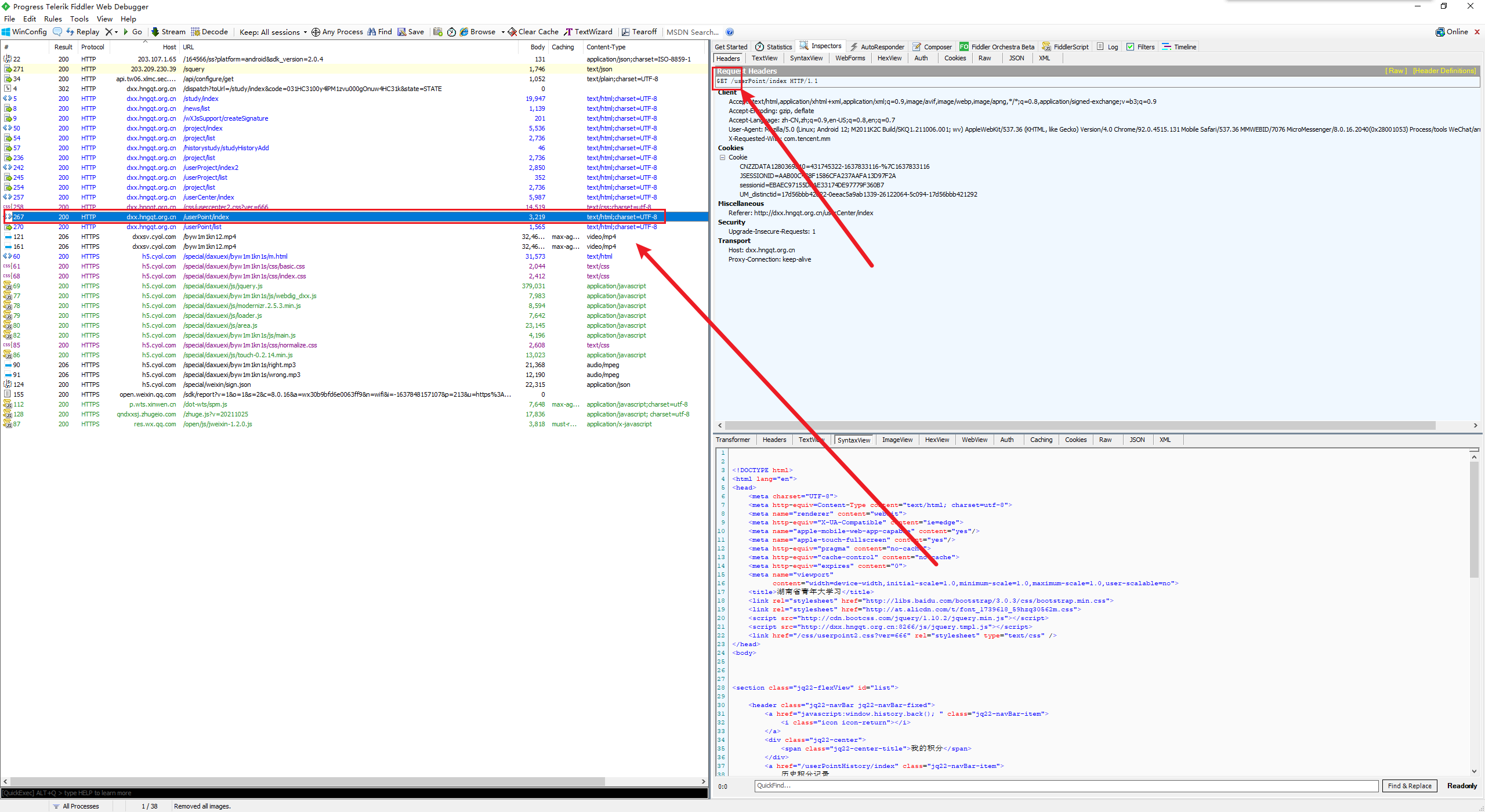Toggle Decode in toolbar

(209, 32)
